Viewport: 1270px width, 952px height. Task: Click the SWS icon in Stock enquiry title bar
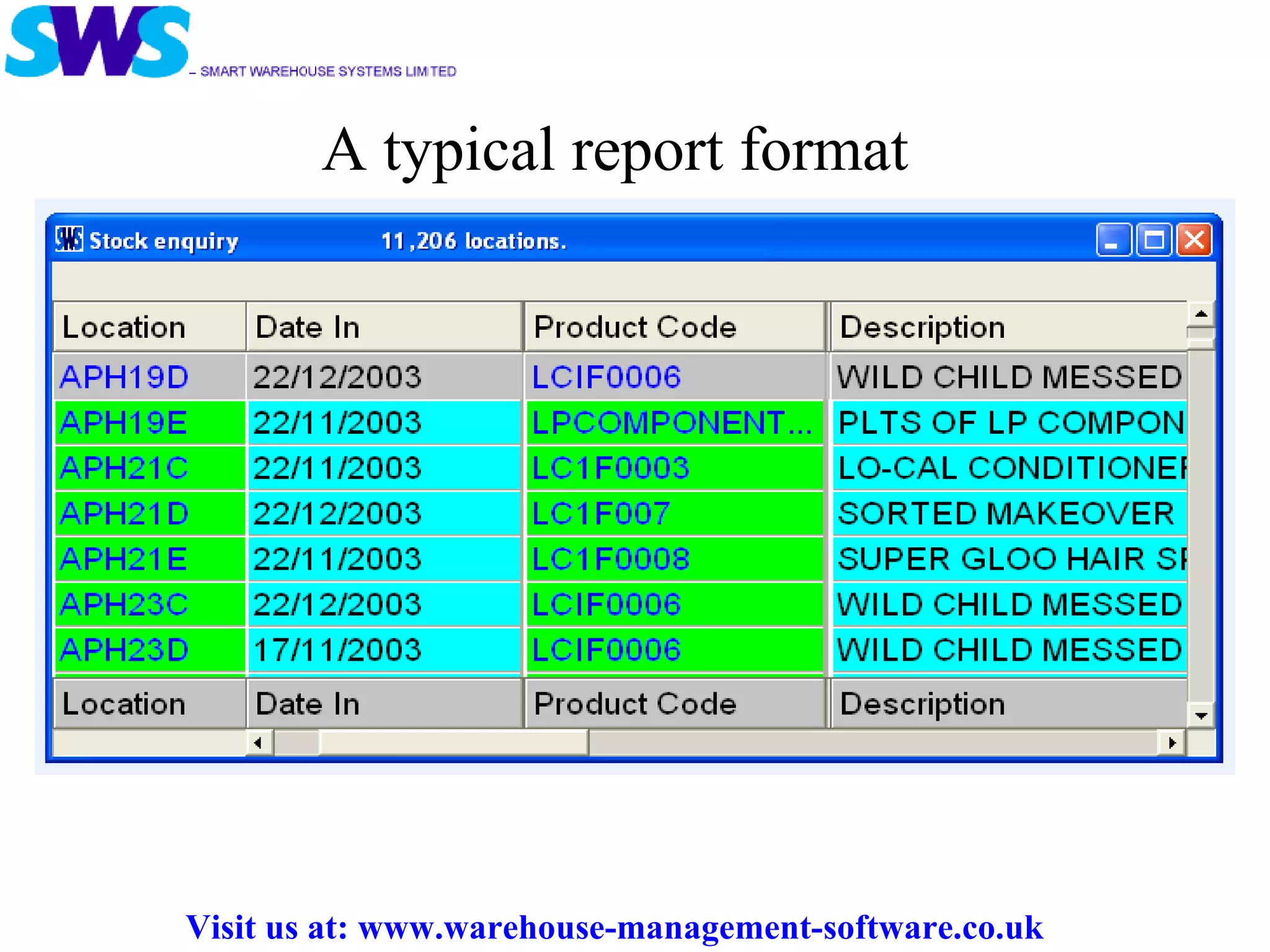click(x=69, y=239)
